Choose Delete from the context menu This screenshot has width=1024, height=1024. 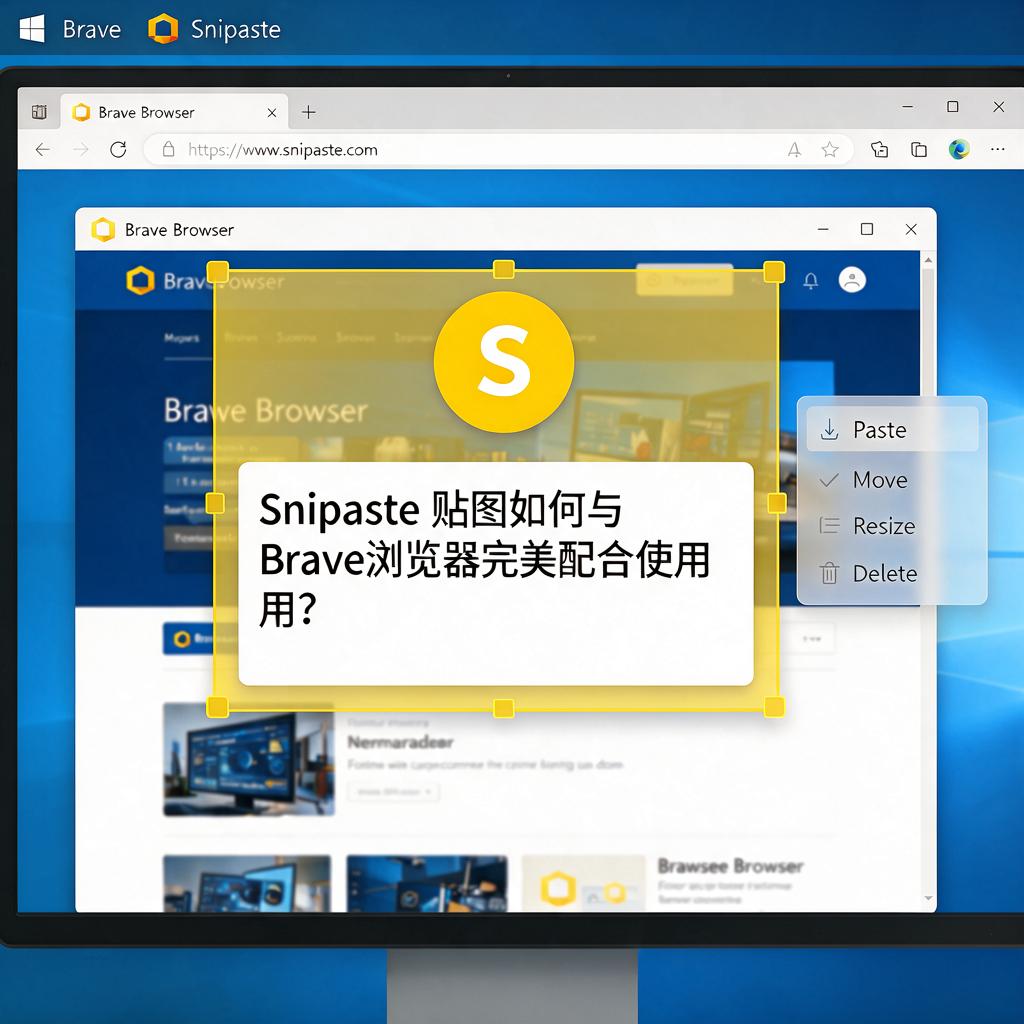892,573
